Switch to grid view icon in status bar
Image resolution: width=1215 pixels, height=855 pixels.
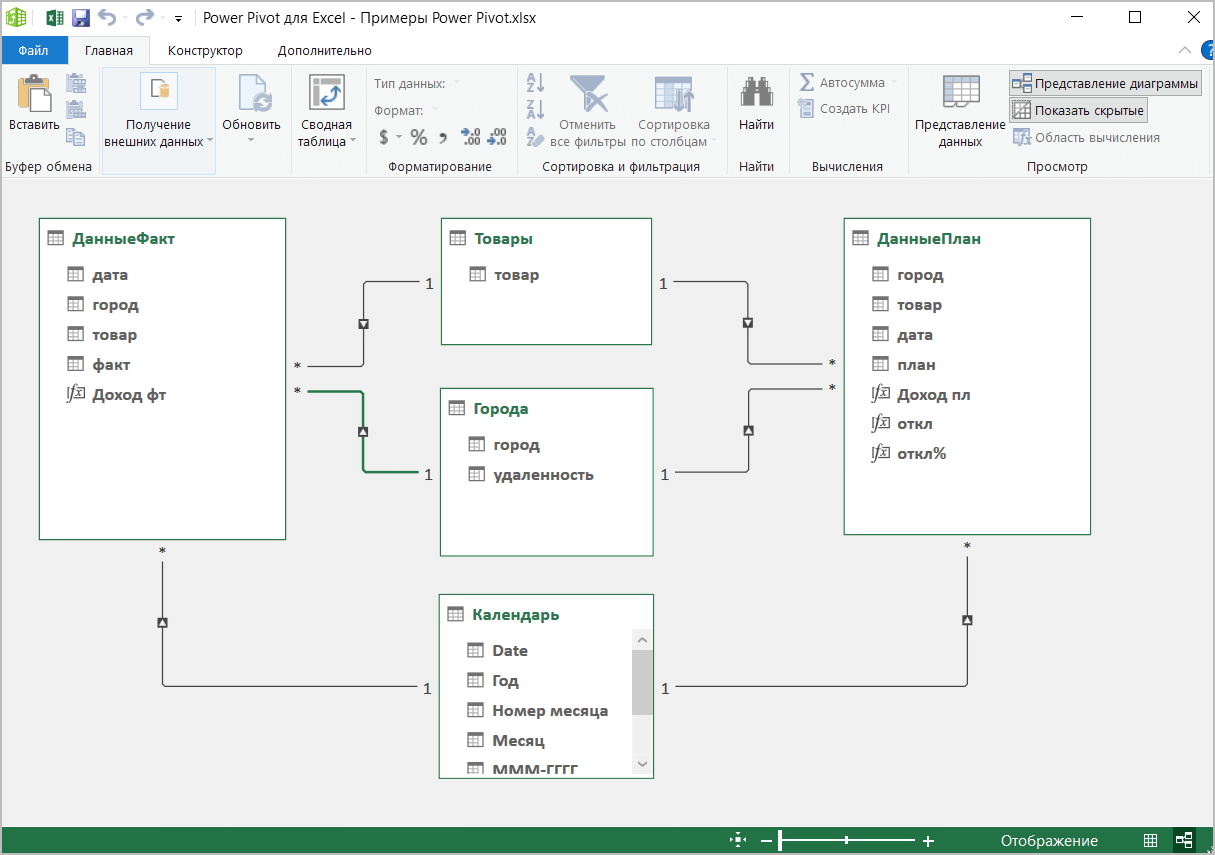(x=1151, y=841)
